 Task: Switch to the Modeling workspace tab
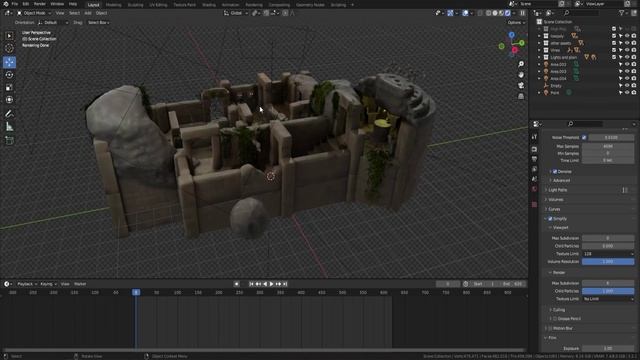(x=113, y=5)
